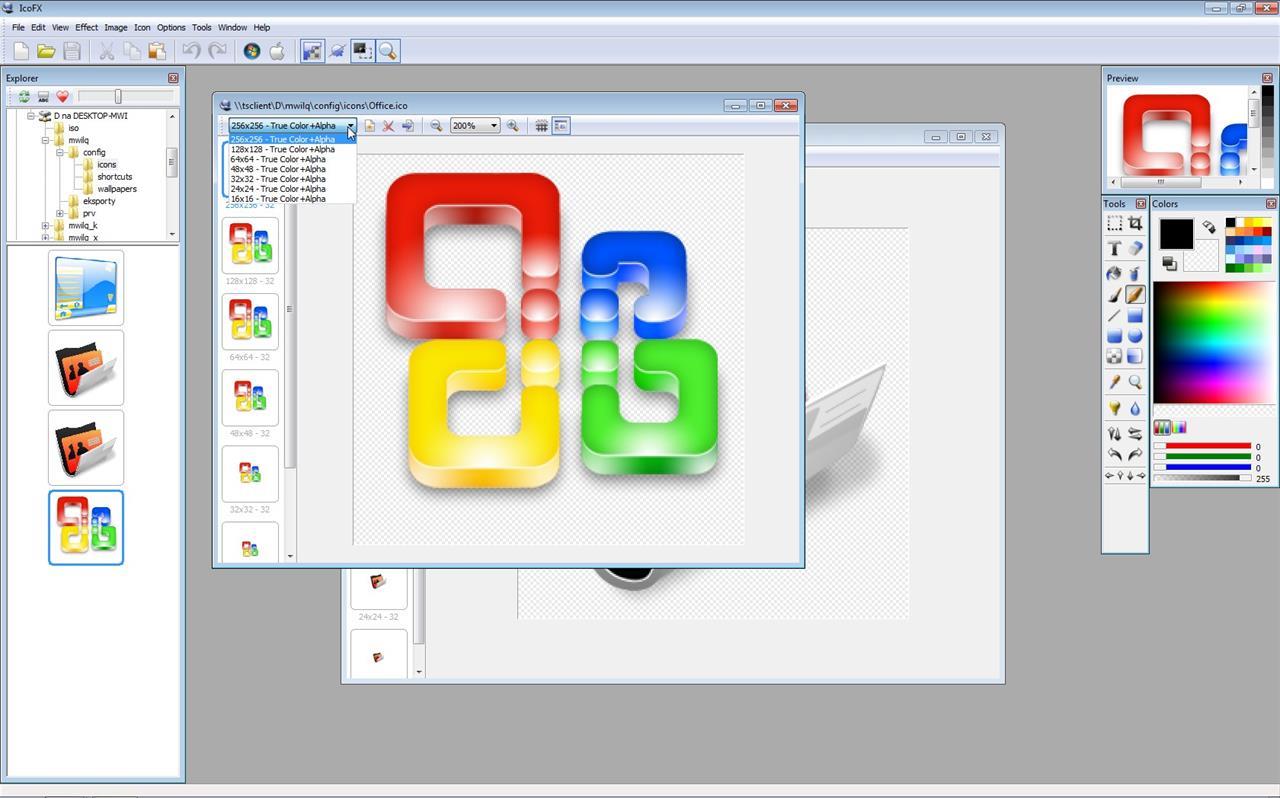Pick a color from the rainbow spectrum
The image size is (1280, 798).
pos(1214,342)
